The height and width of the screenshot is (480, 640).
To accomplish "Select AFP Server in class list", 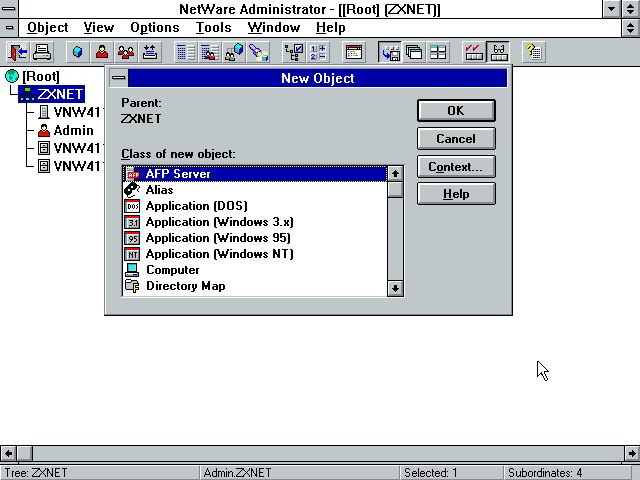I will point(255,174).
